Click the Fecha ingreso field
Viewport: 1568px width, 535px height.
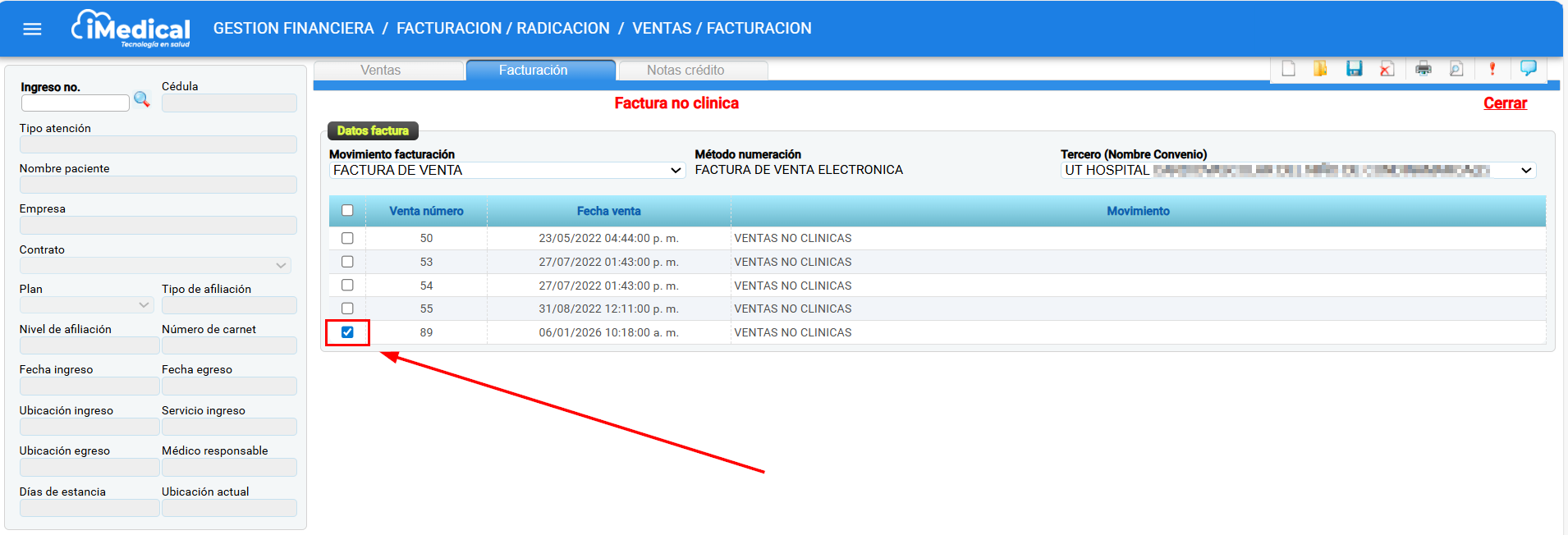pyautogui.click(x=89, y=386)
